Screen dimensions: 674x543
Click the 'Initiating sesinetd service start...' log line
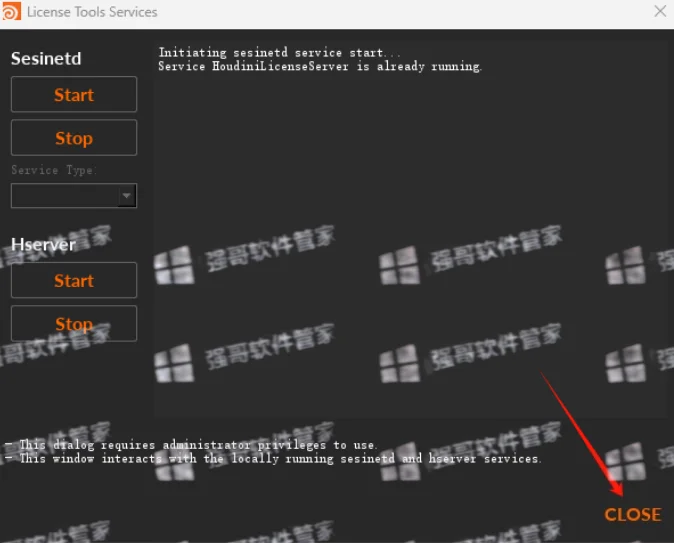279,52
